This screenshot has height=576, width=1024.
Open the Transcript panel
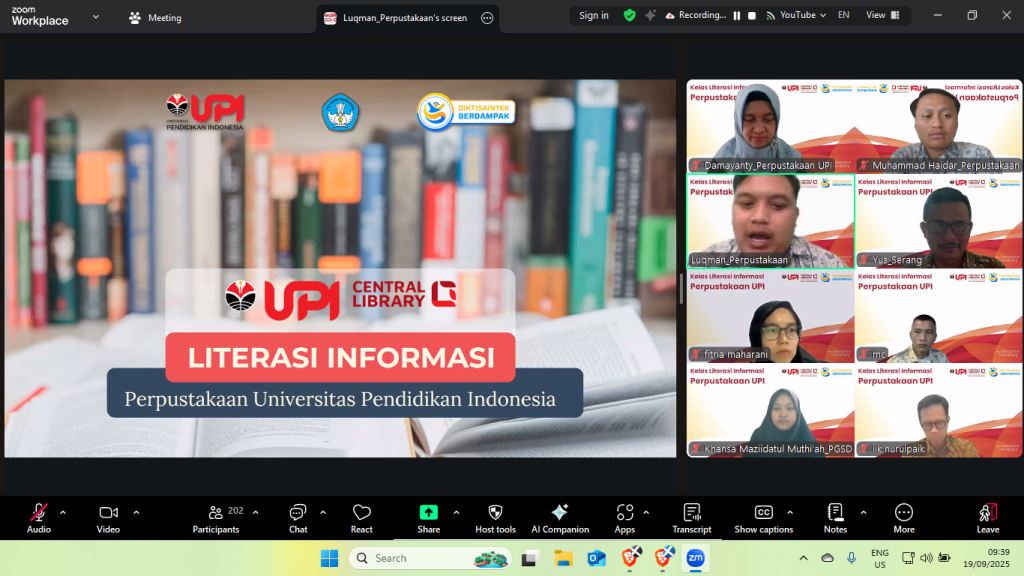tap(691, 517)
